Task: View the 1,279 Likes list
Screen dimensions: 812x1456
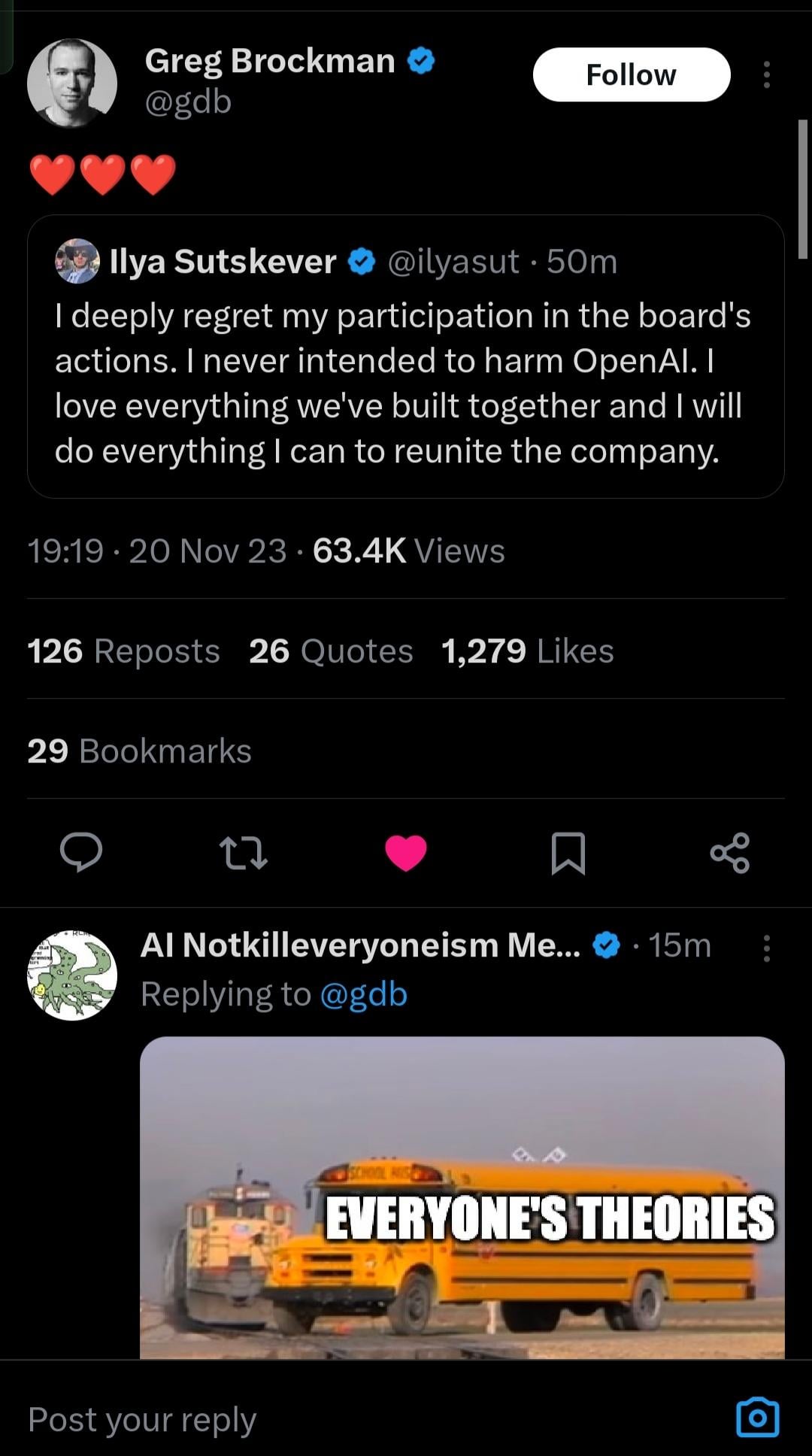Action: (528, 651)
